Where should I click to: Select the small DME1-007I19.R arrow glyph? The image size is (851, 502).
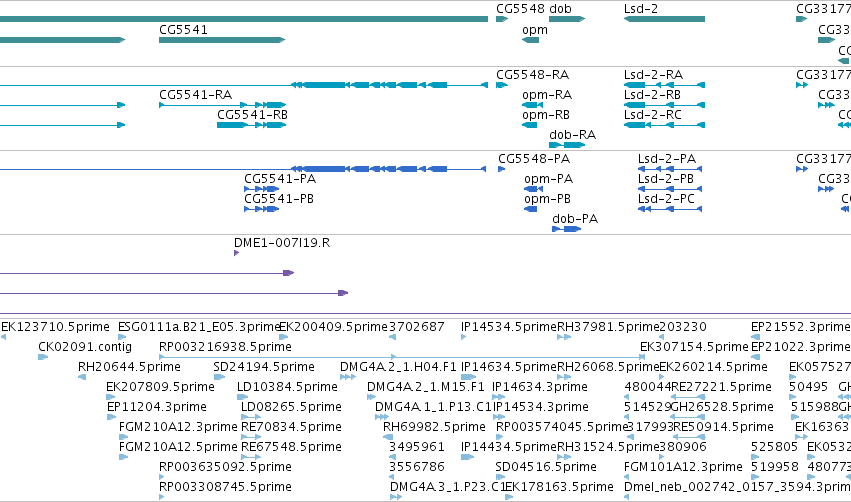pyautogui.click(x=237, y=253)
